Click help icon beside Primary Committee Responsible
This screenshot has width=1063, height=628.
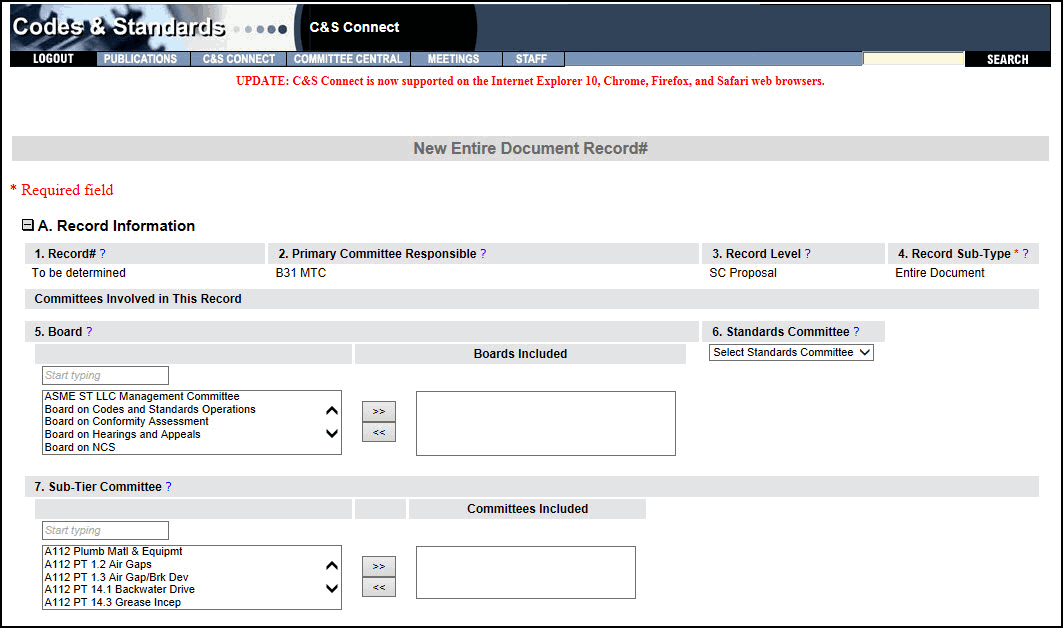pyautogui.click(x=483, y=254)
